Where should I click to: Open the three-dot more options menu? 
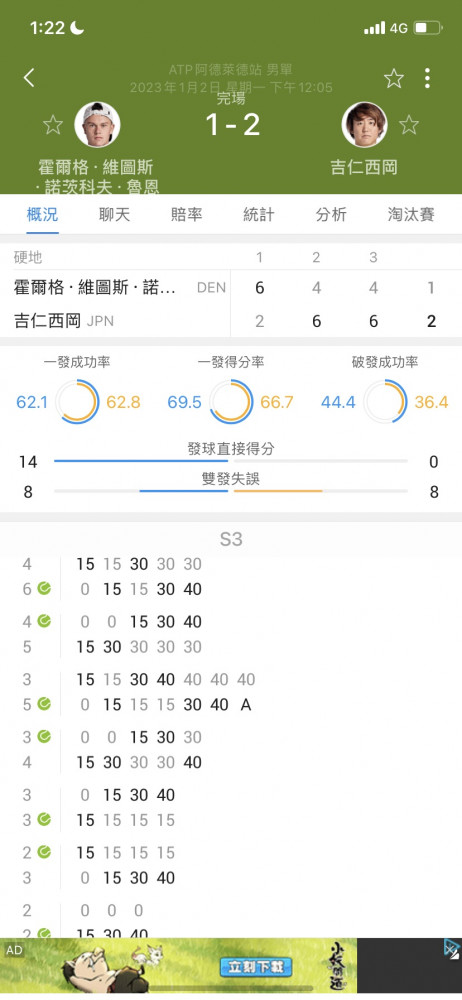click(427, 78)
